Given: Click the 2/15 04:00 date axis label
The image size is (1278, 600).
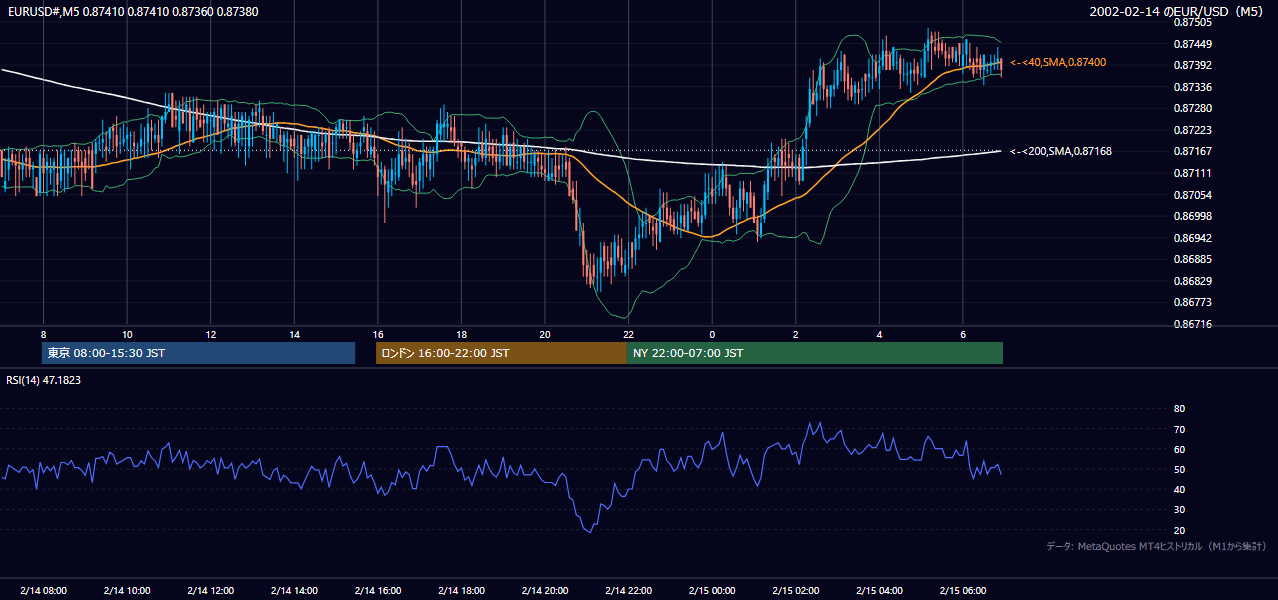Looking at the screenshot, I should [x=879, y=590].
